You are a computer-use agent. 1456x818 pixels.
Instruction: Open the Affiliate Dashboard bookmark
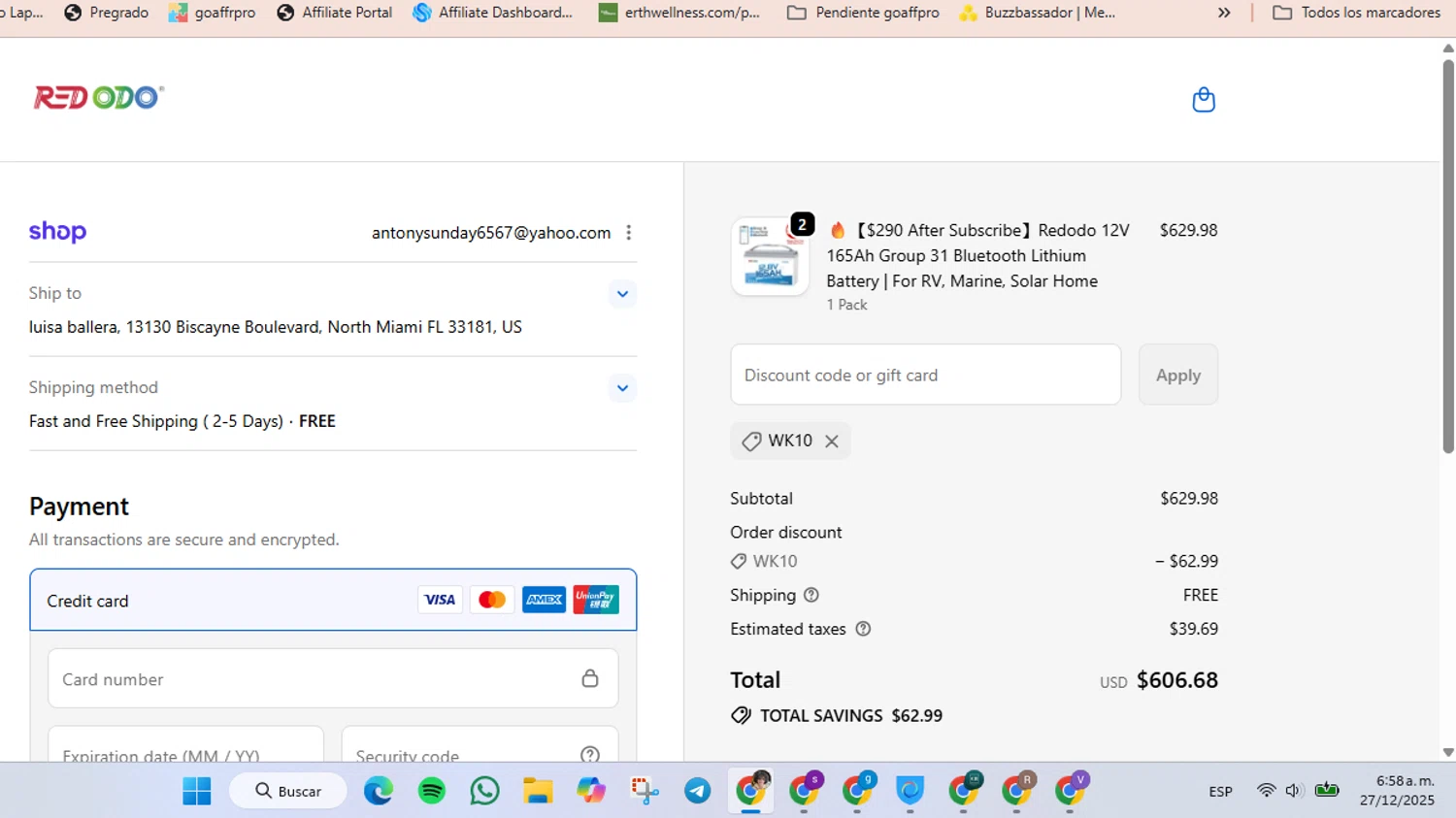click(x=493, y=13)
